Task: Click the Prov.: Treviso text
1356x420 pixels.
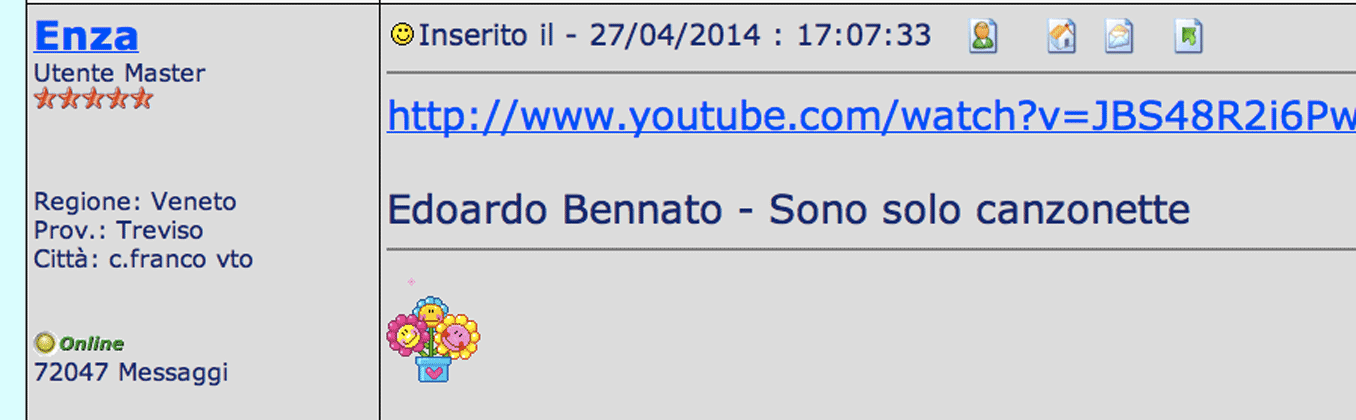Action: pos(119,230)
